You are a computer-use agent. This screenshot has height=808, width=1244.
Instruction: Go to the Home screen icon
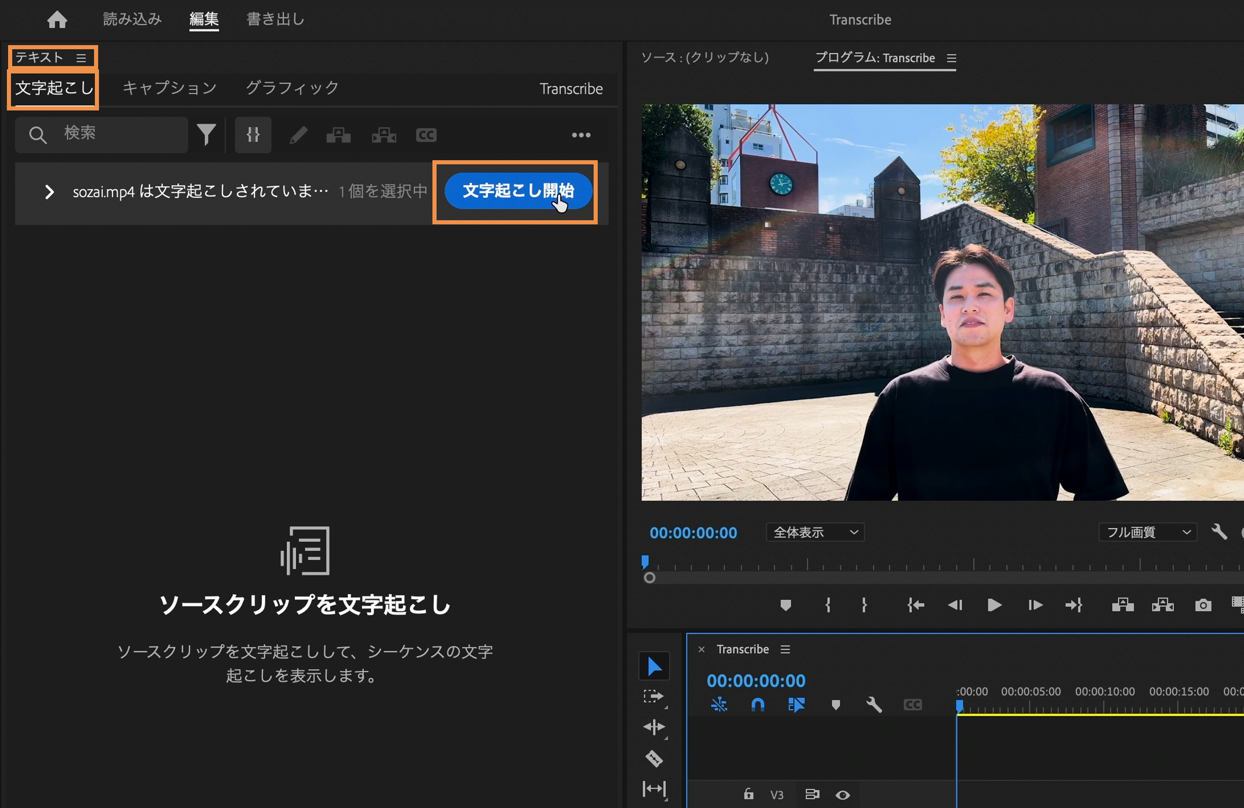[57, 19]
